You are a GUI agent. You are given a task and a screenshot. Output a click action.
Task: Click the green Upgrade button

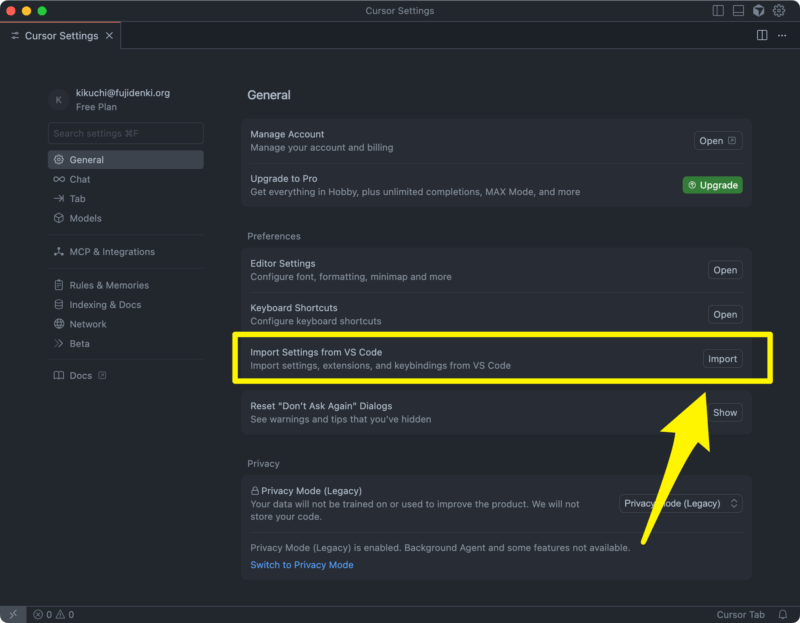pyautogui.click(x=712, y=185)
